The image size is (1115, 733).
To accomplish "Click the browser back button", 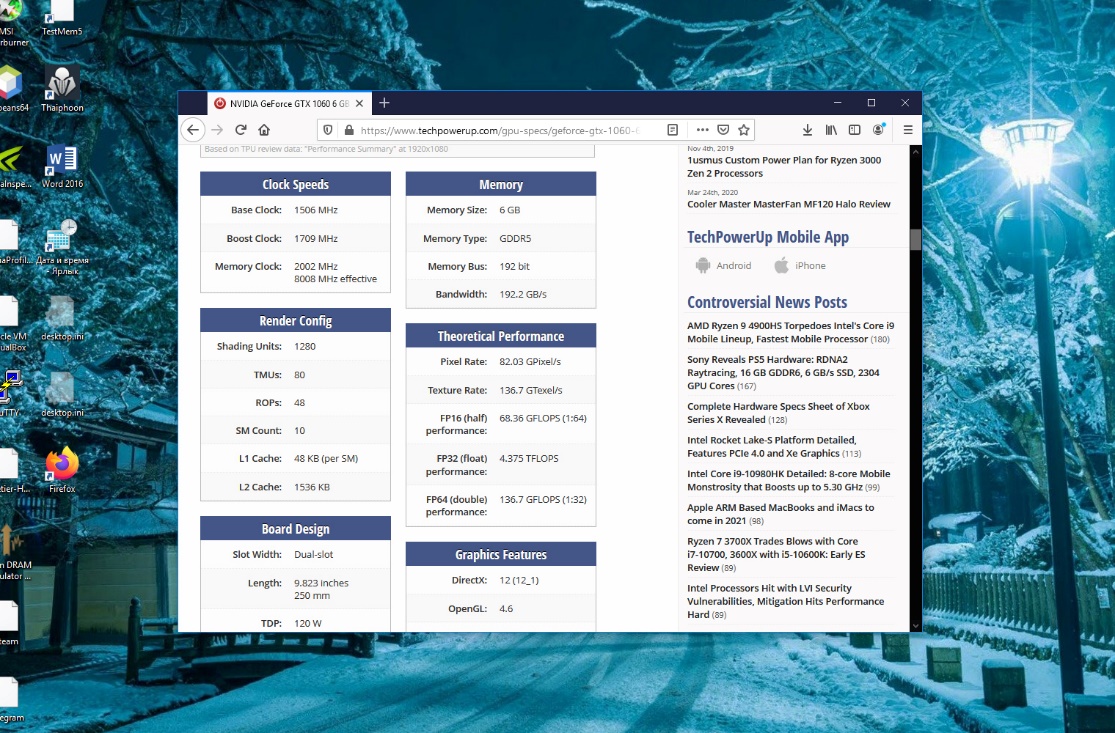I will 193,130.
